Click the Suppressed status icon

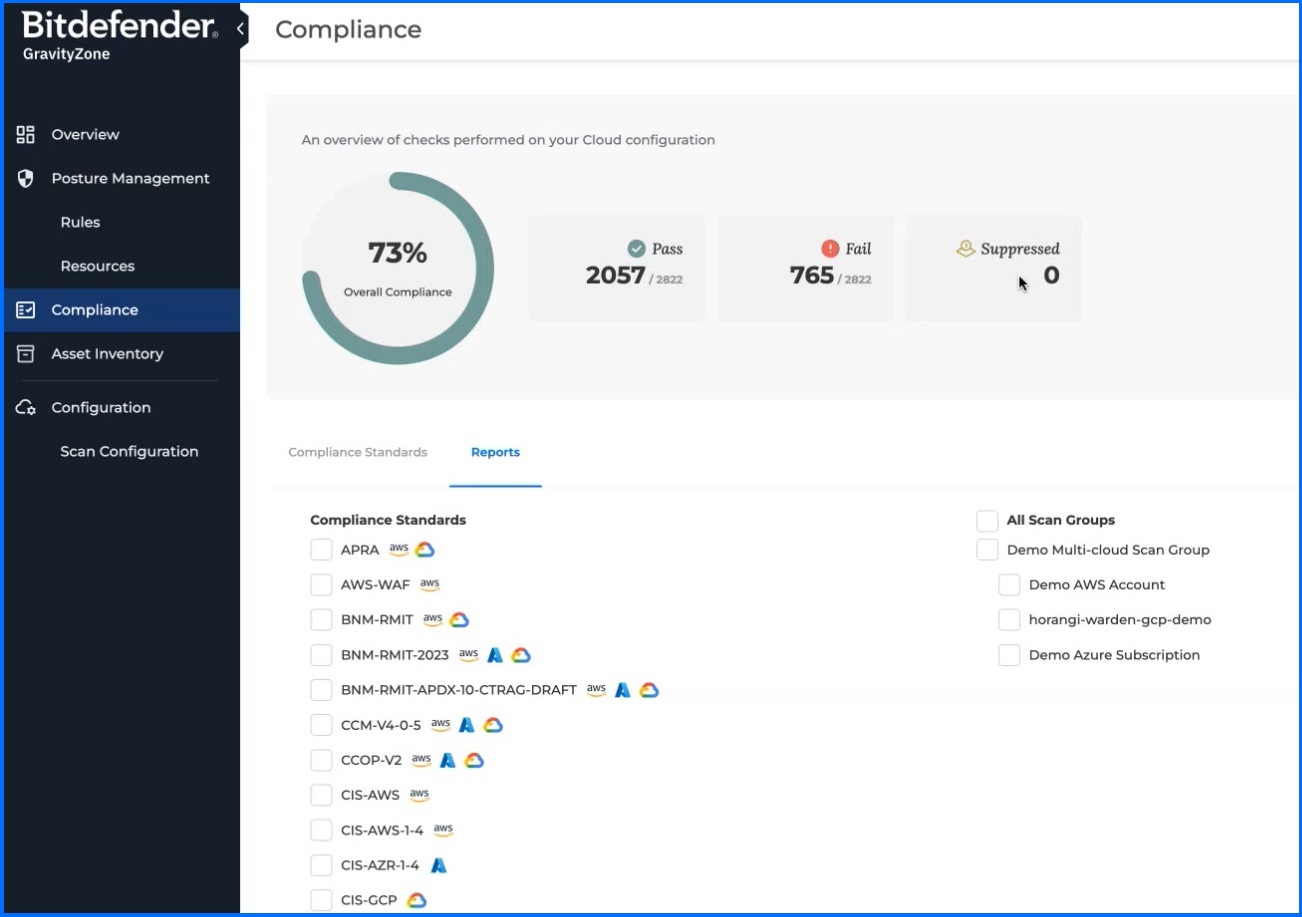(x=966, y=249)
